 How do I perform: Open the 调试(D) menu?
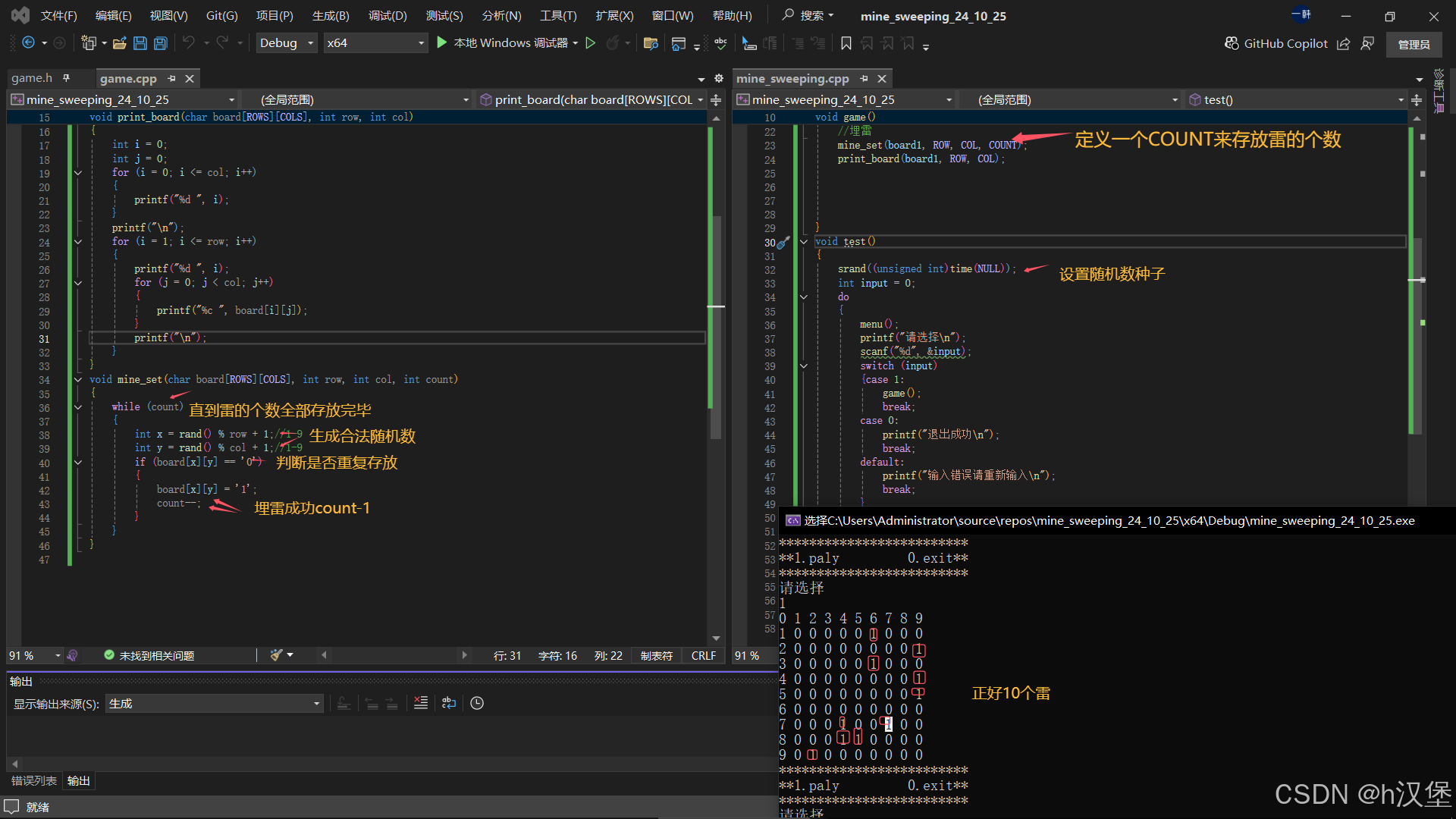click(x=387, y=15)
